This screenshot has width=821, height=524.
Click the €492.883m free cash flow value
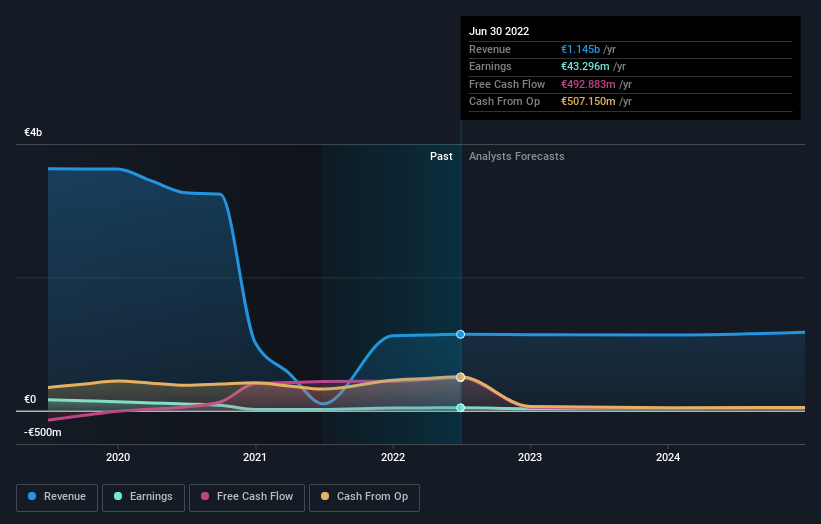(x=588, y=84)
